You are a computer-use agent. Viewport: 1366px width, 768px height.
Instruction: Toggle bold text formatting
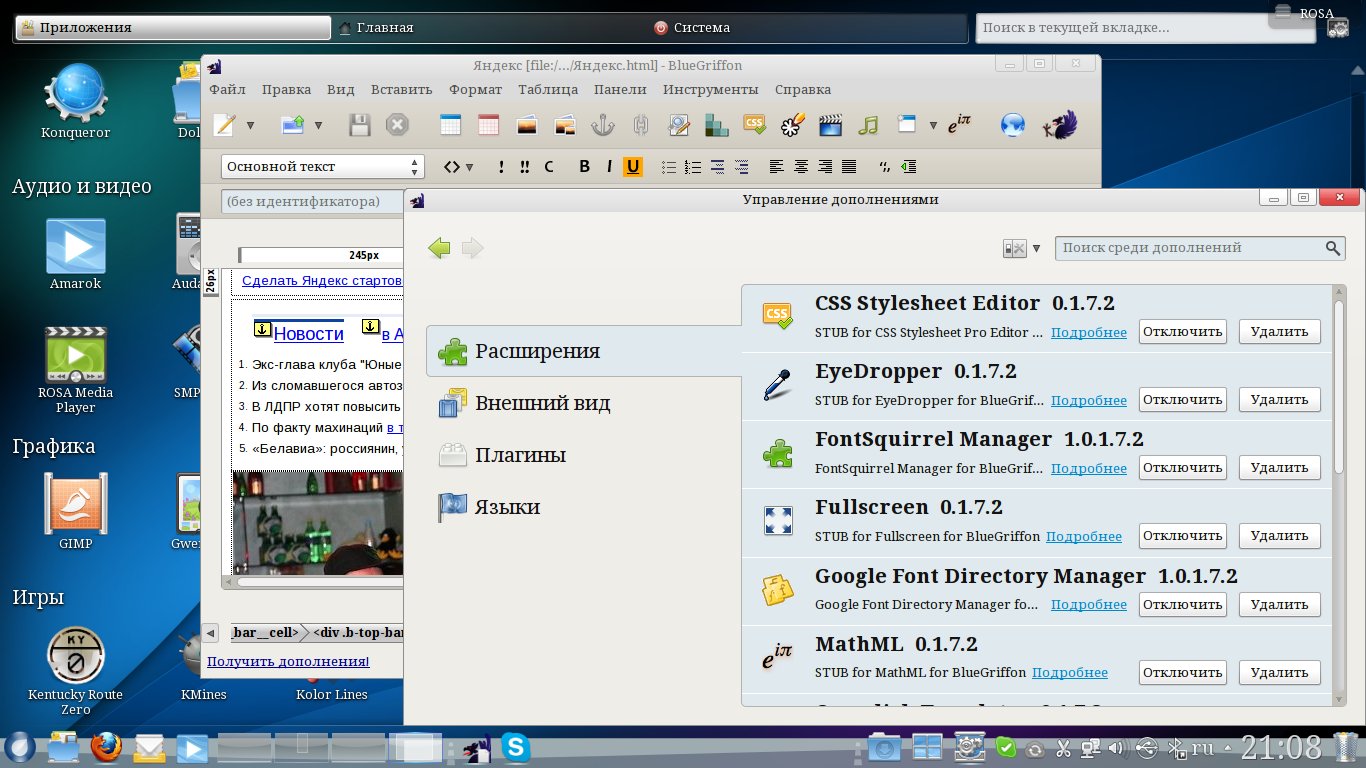point(585,167)
